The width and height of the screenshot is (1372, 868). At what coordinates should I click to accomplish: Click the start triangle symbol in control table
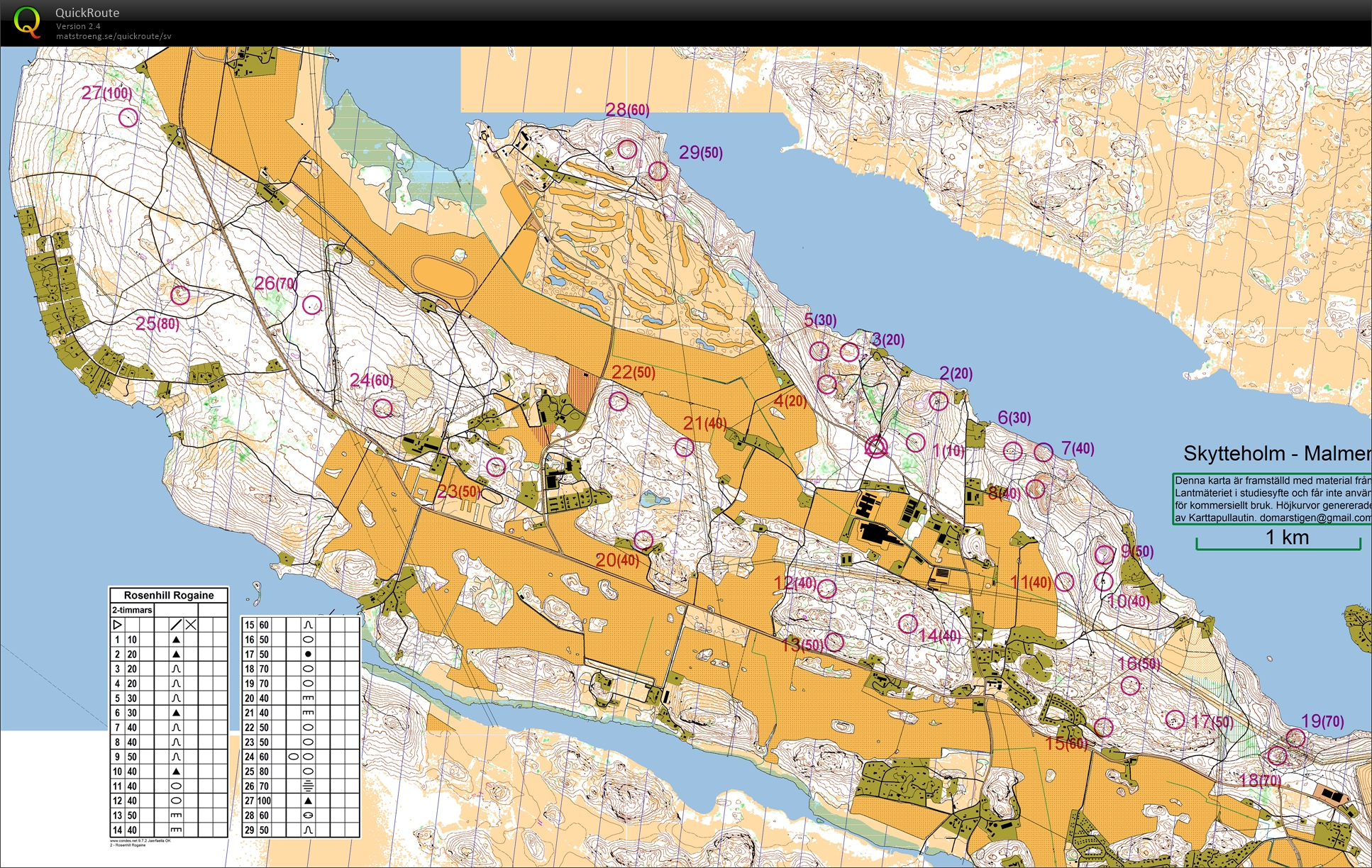118,625
